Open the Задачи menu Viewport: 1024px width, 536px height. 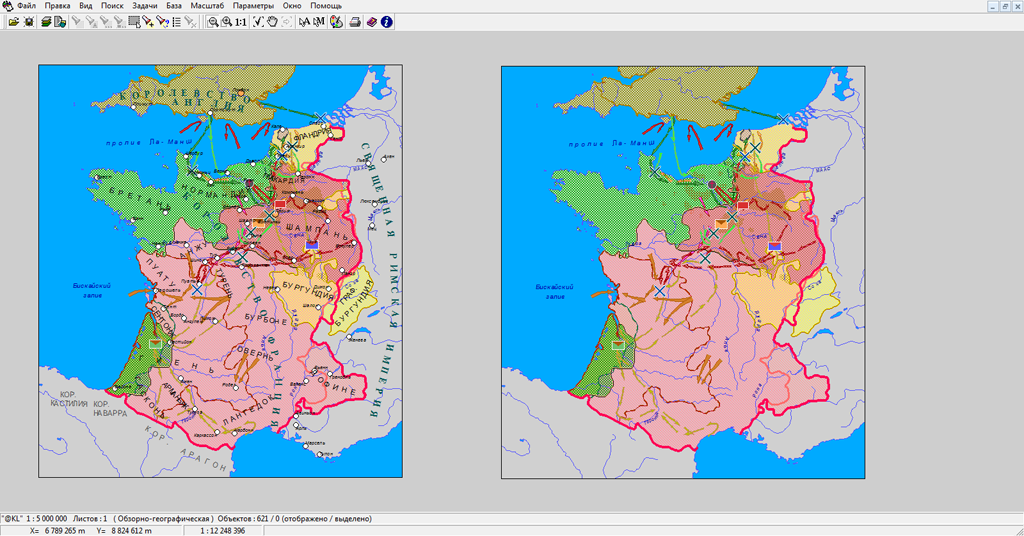tap(145, 5)
